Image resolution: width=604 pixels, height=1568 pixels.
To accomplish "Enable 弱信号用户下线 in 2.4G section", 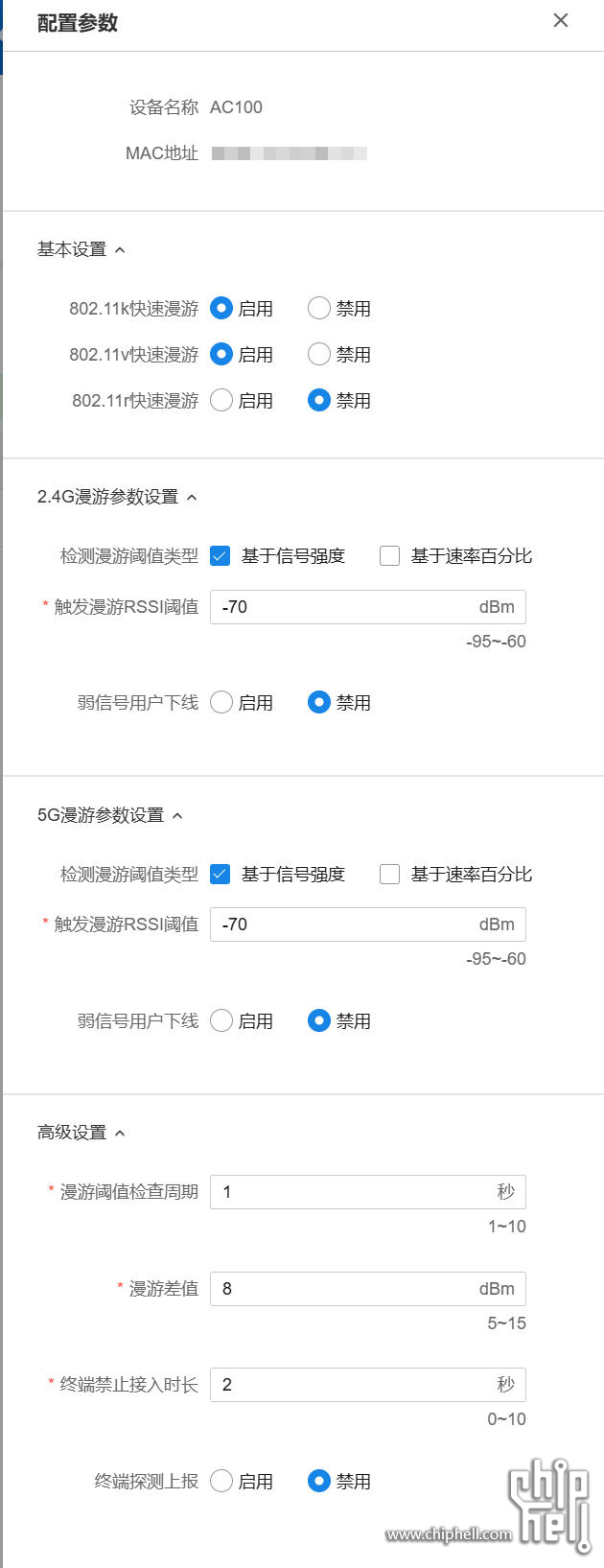I will [x=221, y=703].
